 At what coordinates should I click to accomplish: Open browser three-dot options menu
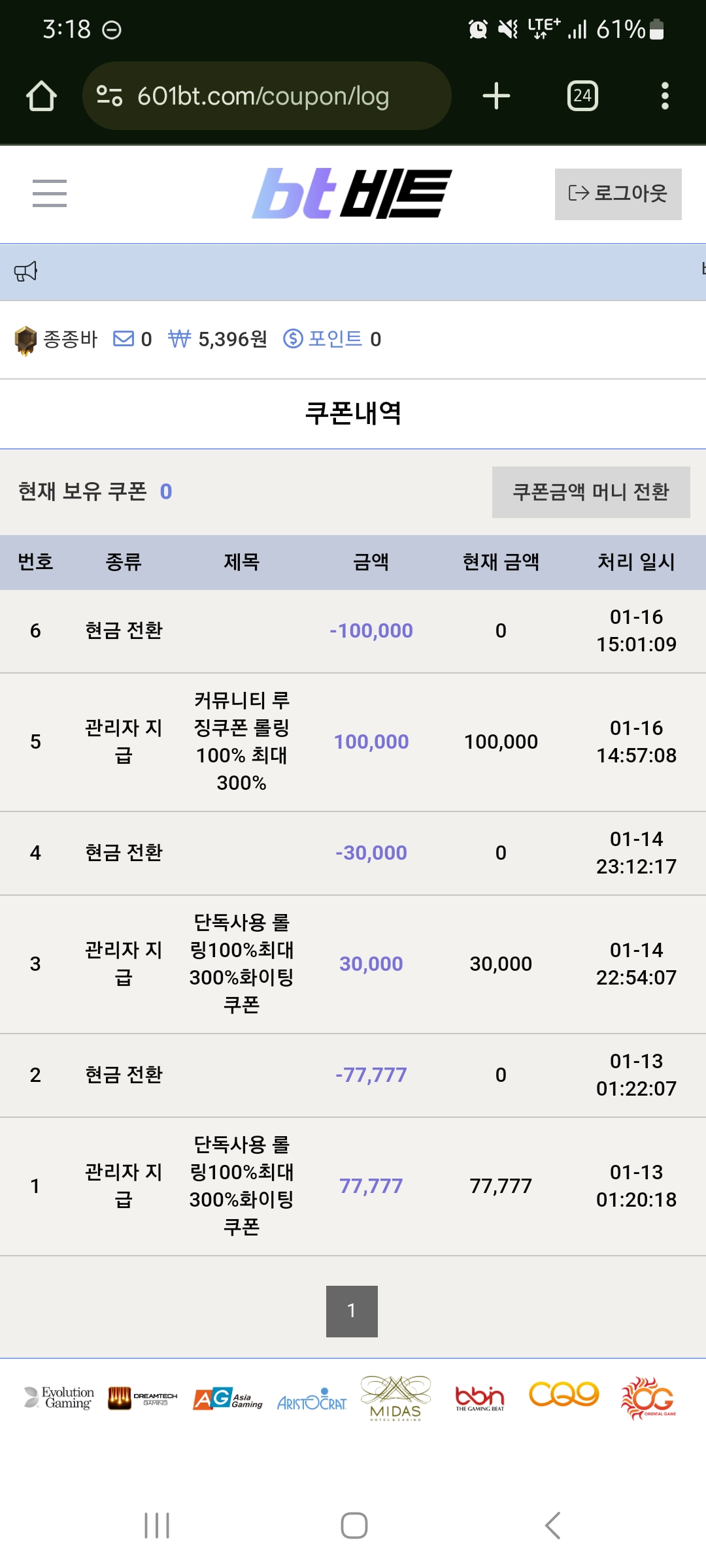click(665, 96)
